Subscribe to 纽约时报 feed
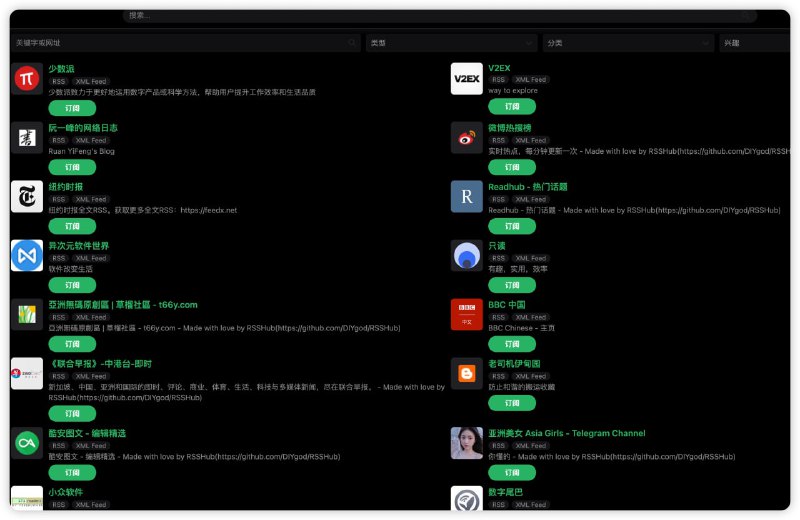The width and height of the screenshot is (800, 520). coord(72,226)
